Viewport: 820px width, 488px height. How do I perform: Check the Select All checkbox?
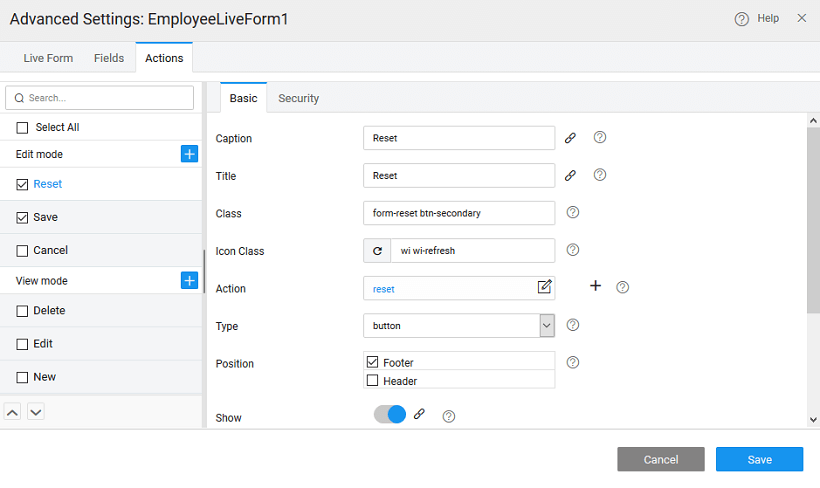[22, 128]
